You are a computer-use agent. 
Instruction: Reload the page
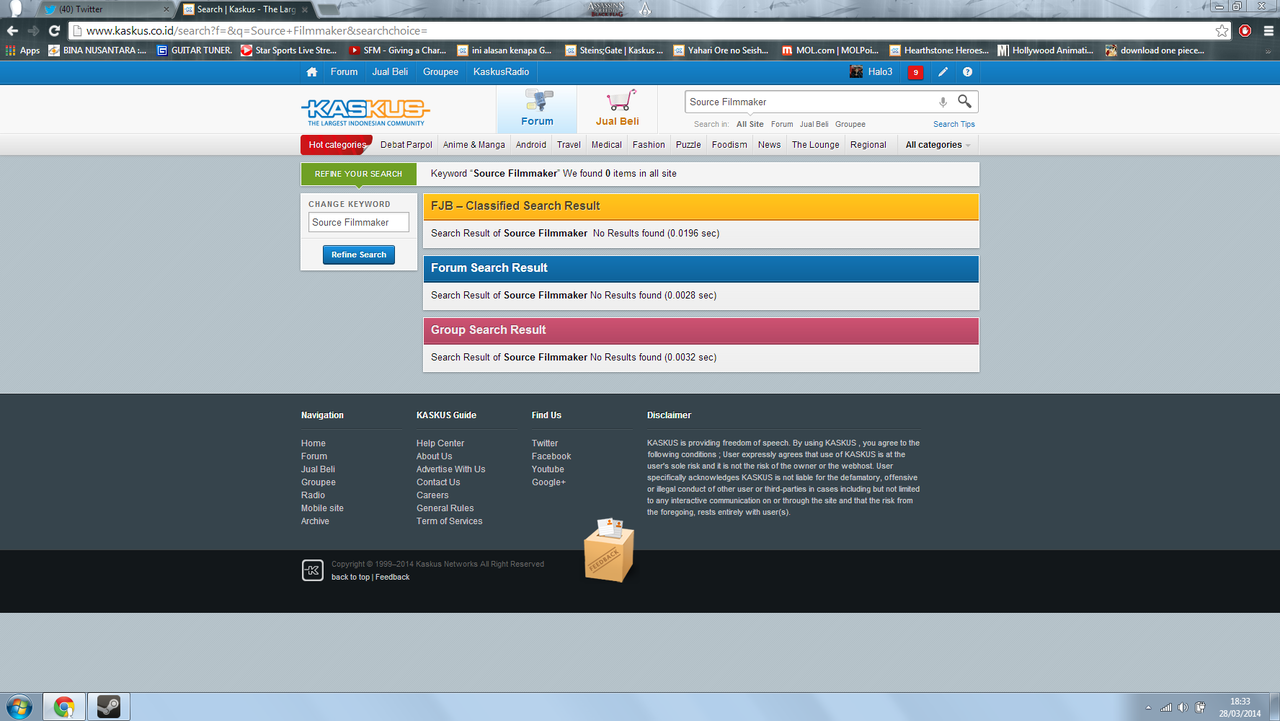point(55,31)
